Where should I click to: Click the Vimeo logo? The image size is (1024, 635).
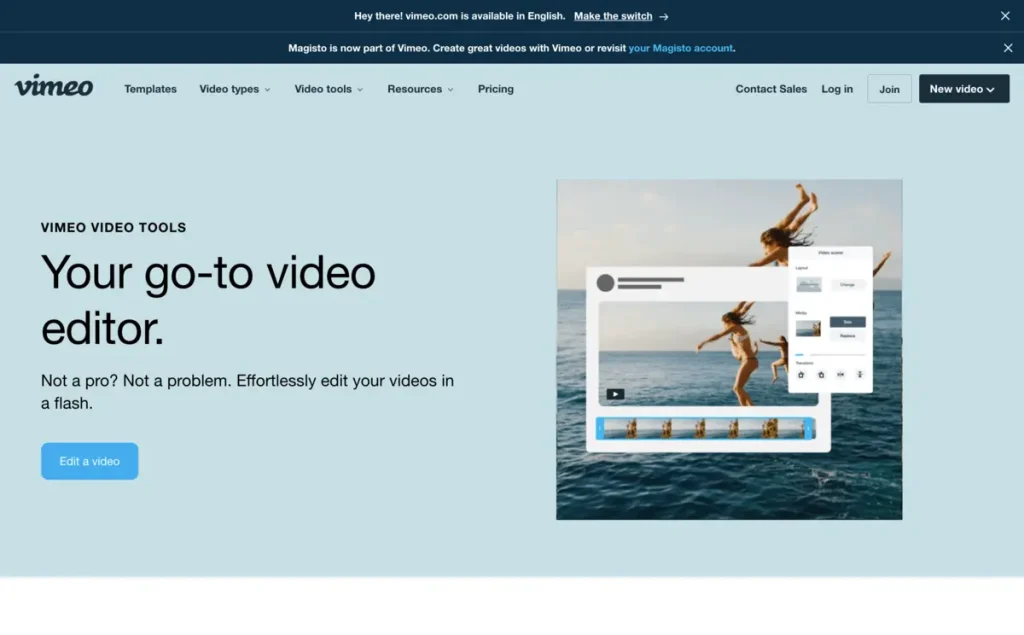point(54,87)
